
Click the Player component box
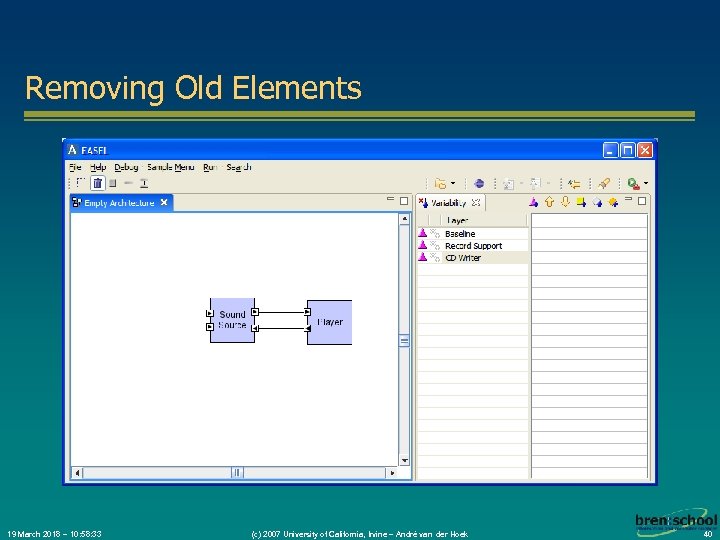(330, 322)
